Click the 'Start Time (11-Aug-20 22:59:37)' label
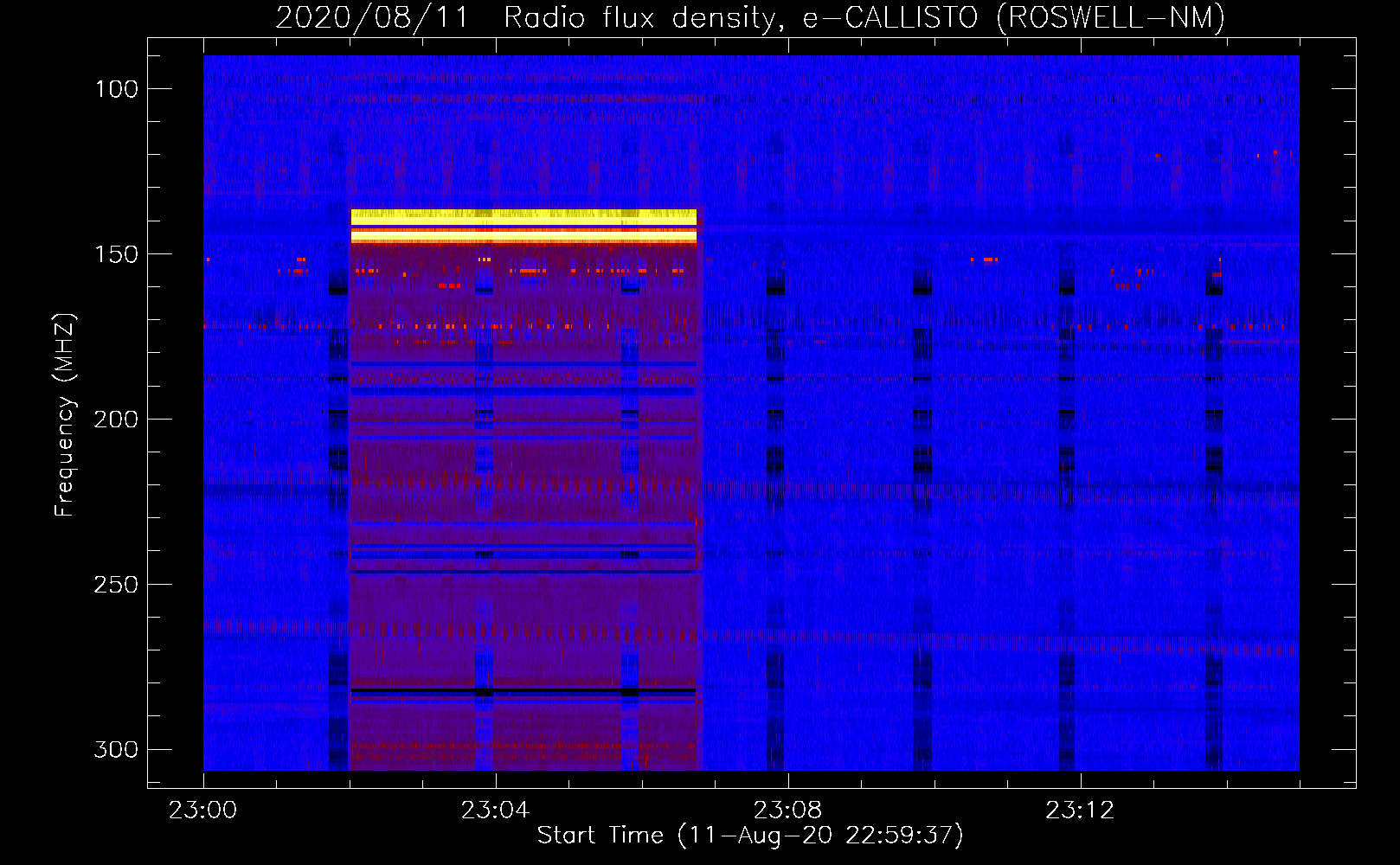1400x865 pixels. pyautogui.click(x=750, y=836)
